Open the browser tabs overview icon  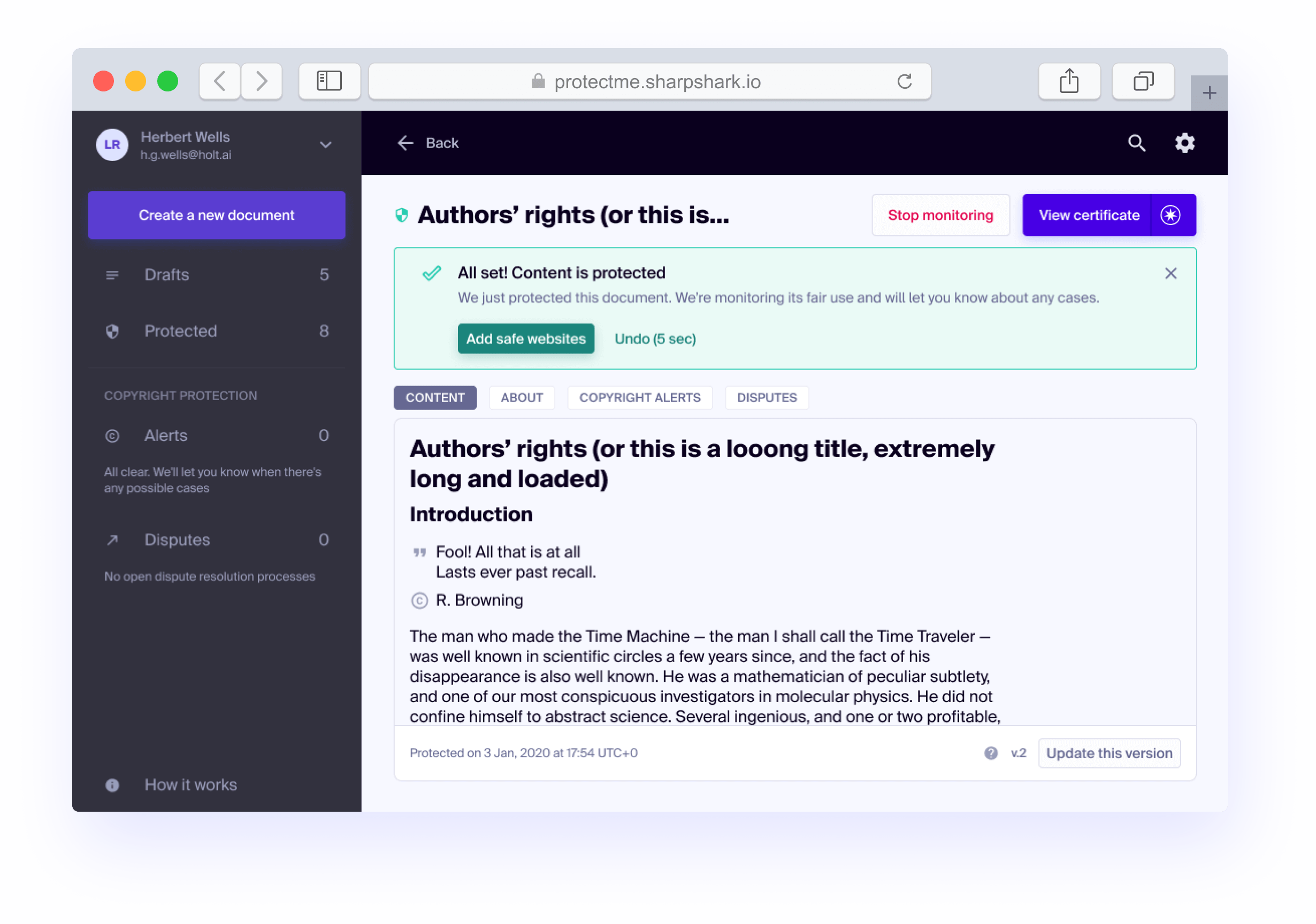point(1143,81)
